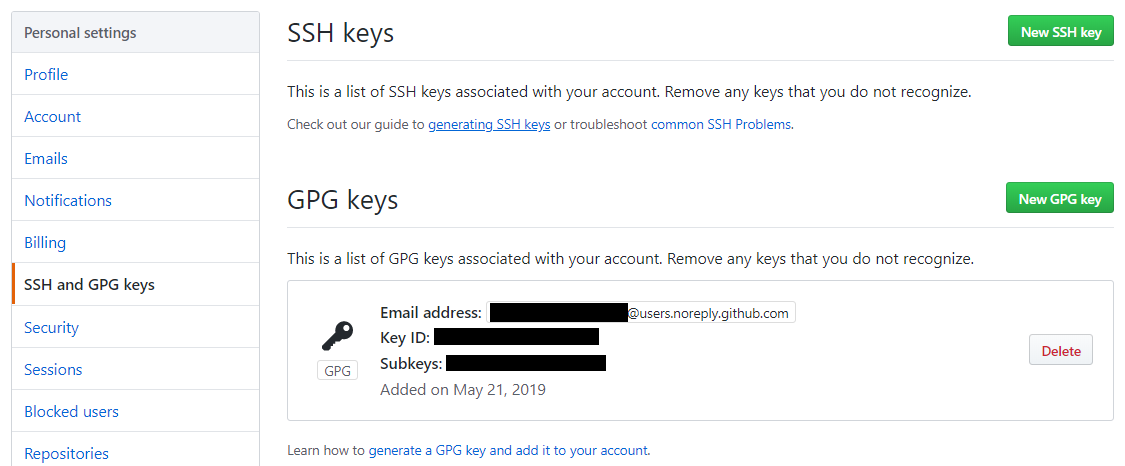
Task: Select SSH and GPG keys menu item
Action: tap(89, 285)
